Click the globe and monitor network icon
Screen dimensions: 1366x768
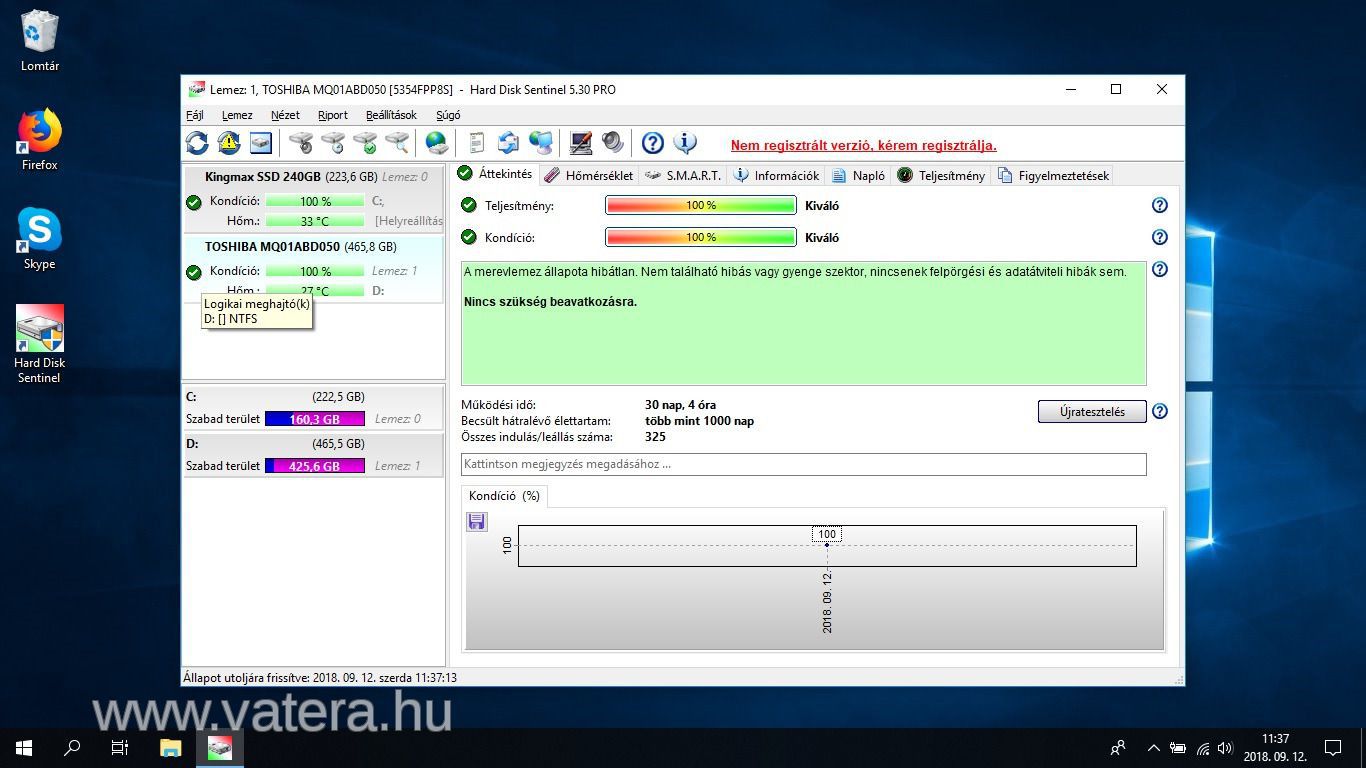[541, 143]
